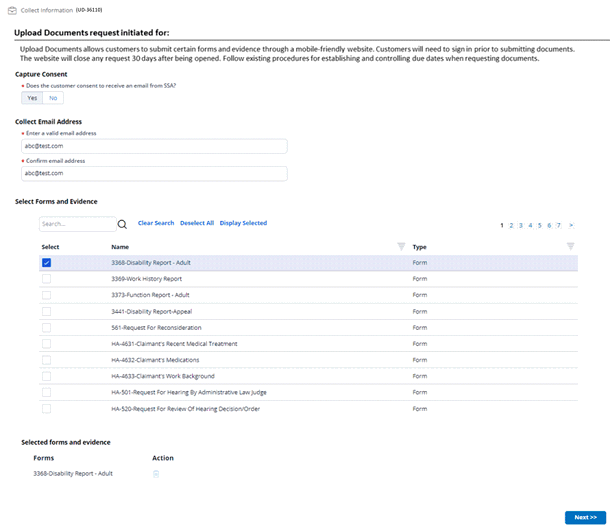Go to page 2 of forms
The height and width of the screenshot is (528, 611).
[x=510, y=225]
